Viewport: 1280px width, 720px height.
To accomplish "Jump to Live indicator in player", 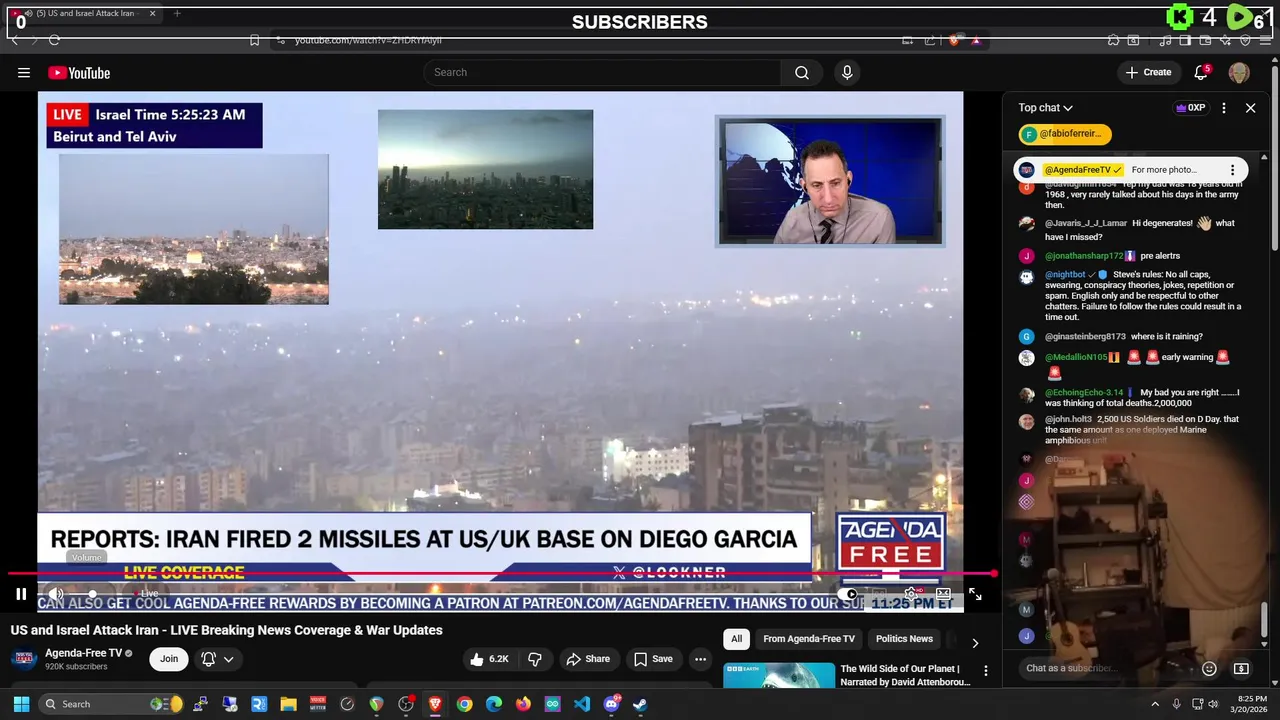I will (146, 594).
